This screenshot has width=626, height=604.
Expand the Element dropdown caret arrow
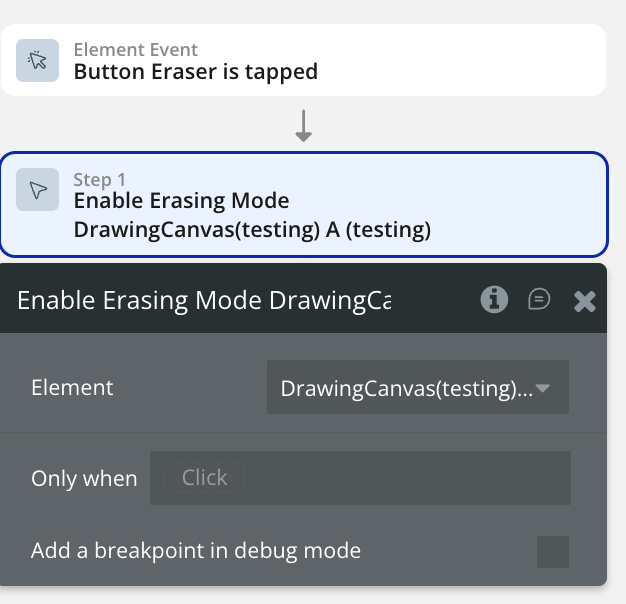point(544,387)
